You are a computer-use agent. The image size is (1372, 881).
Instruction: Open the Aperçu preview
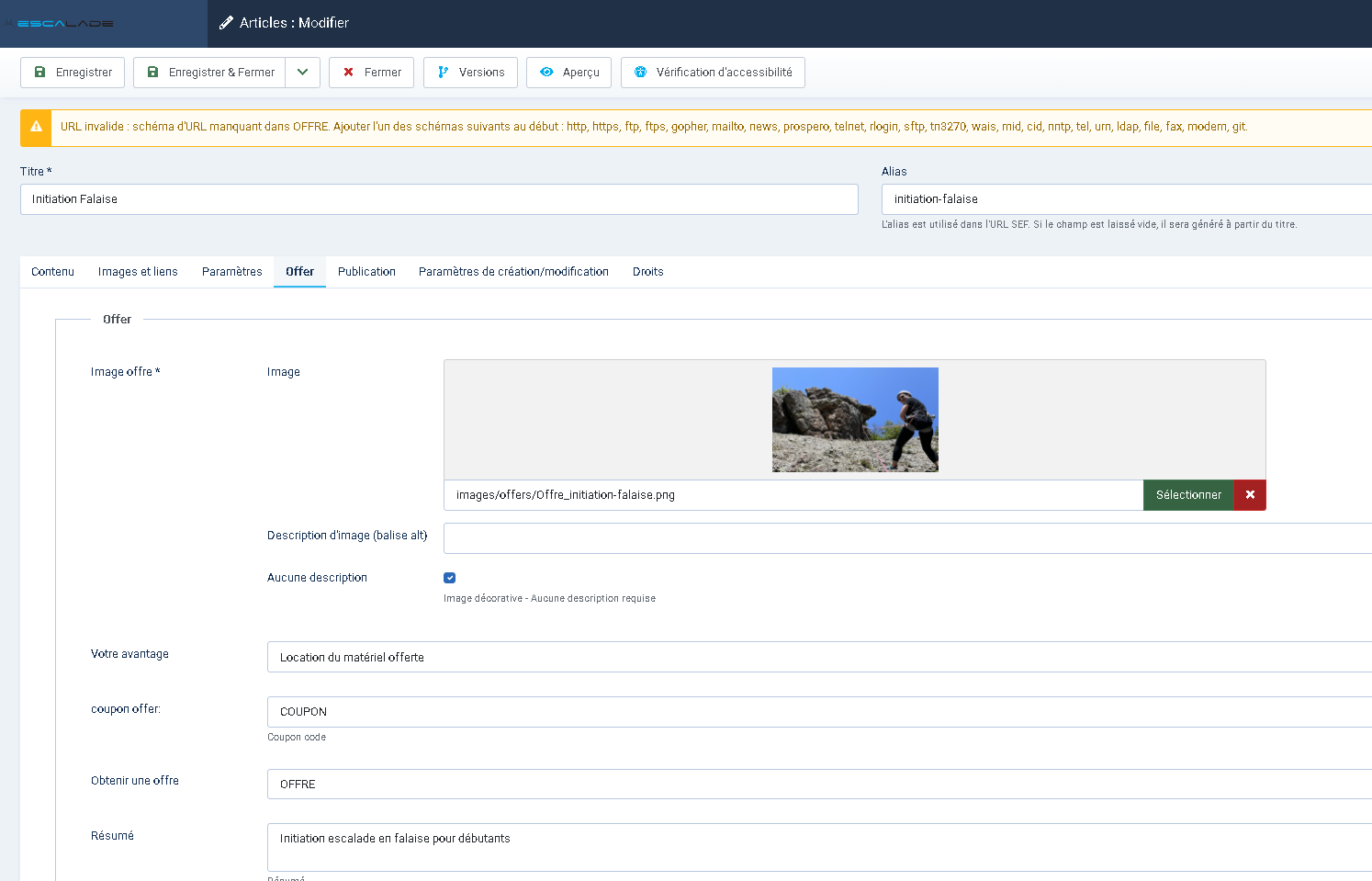click(568, 73)
